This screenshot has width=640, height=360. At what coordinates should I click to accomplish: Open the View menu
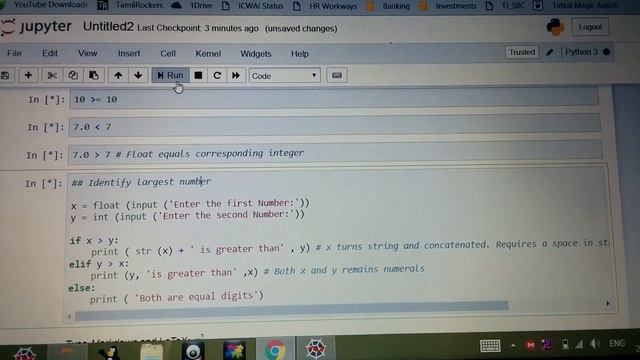tap(87, 53)
